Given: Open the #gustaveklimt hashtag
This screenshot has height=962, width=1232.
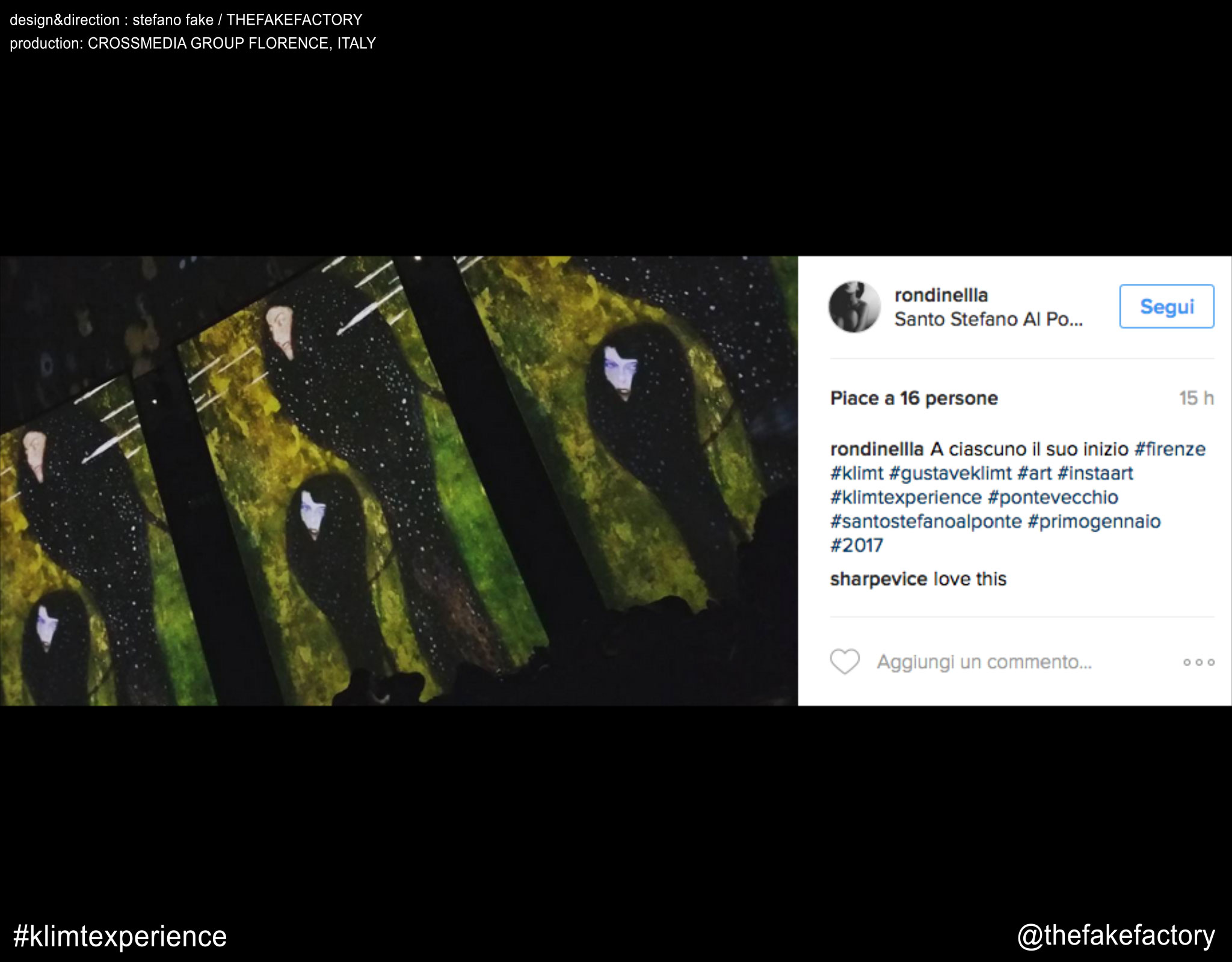Looking at the screenshot, I should (x=950, y=473).
